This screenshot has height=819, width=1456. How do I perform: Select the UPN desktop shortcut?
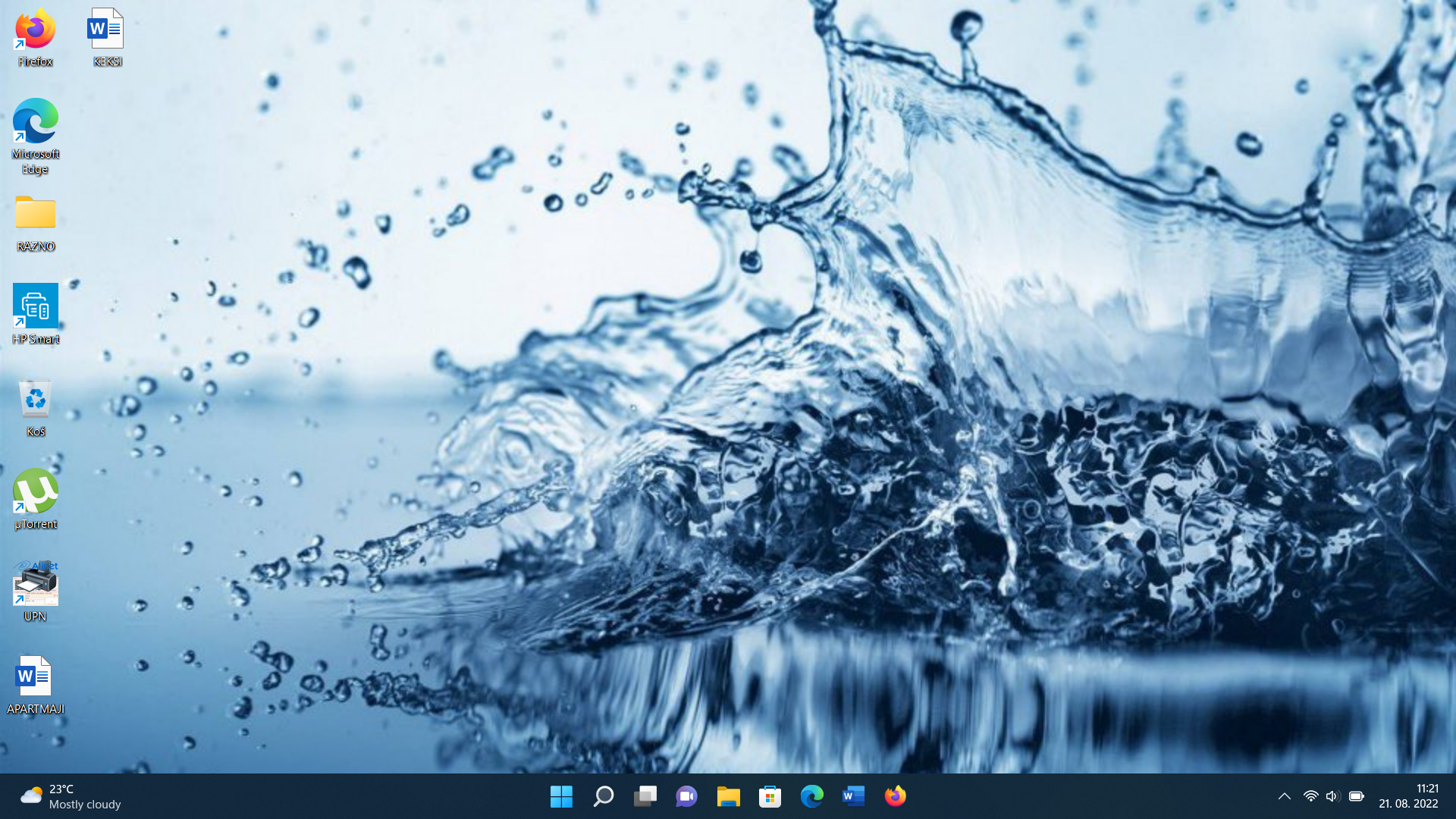point(35,591)
